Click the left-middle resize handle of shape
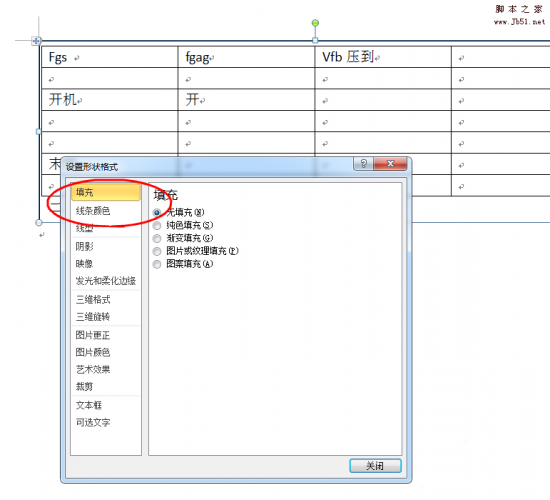Image resolution: width=550 pixels, height=500 pixels. click(39, 132)
